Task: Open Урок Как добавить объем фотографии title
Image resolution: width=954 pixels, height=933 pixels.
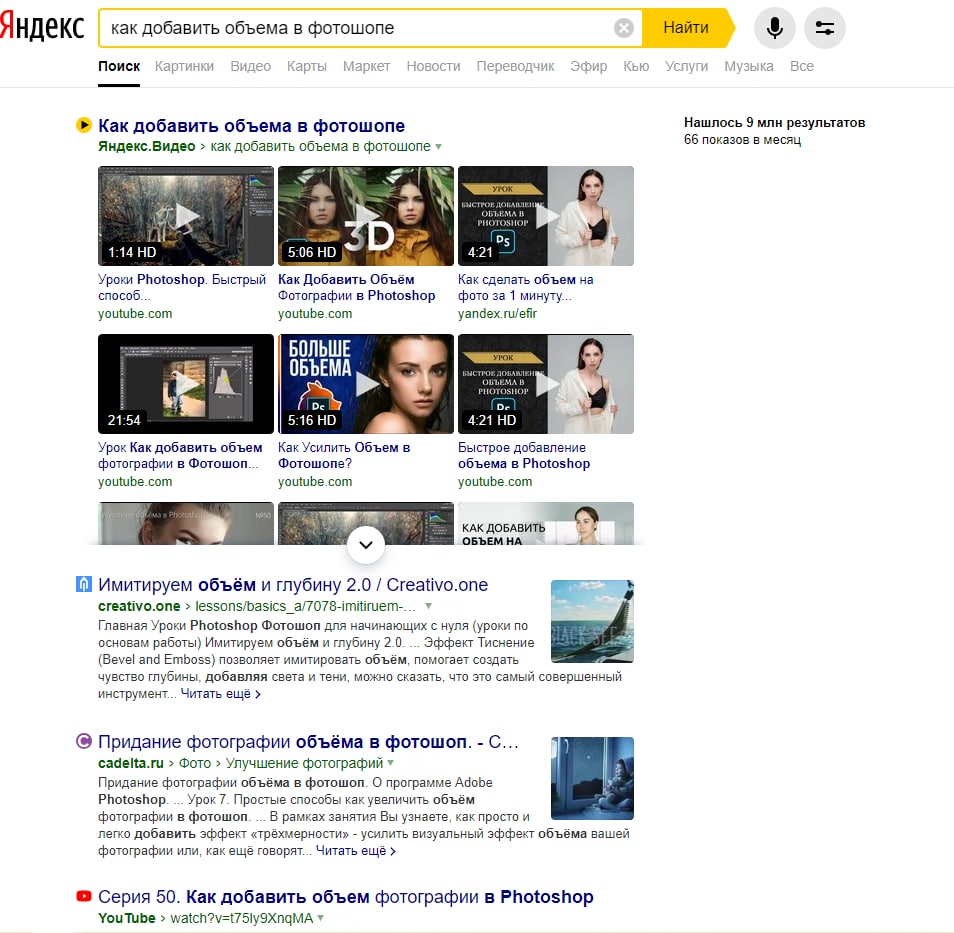Action: coord(180,455)
